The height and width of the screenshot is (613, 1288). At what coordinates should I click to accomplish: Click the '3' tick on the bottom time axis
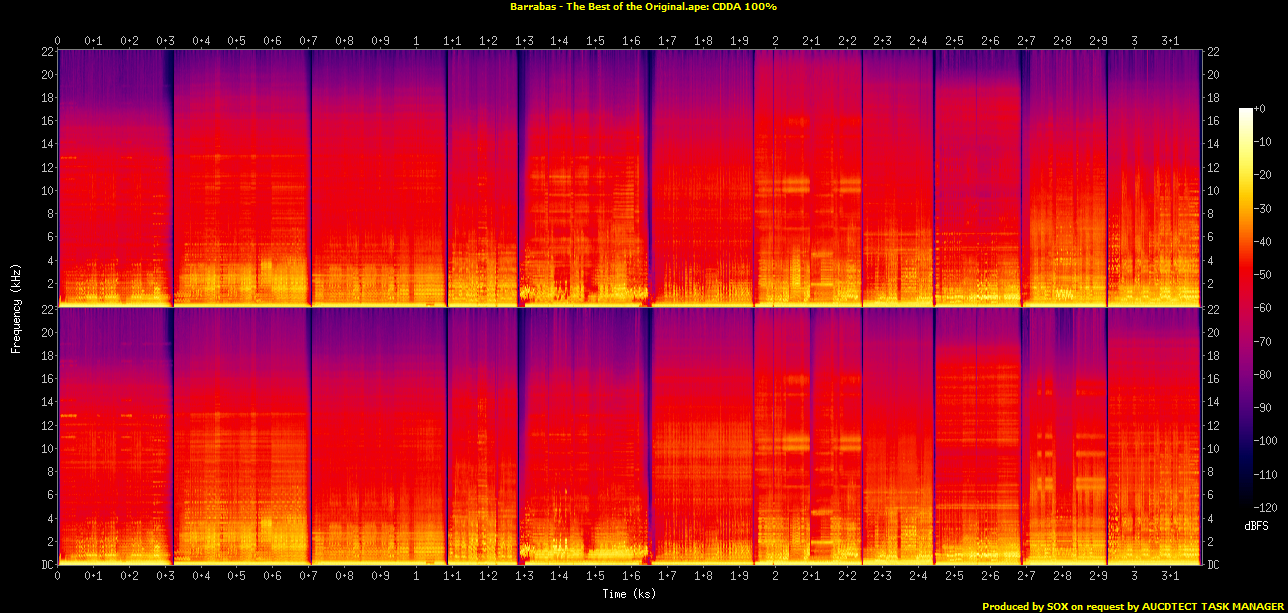tap(1134, 577)
